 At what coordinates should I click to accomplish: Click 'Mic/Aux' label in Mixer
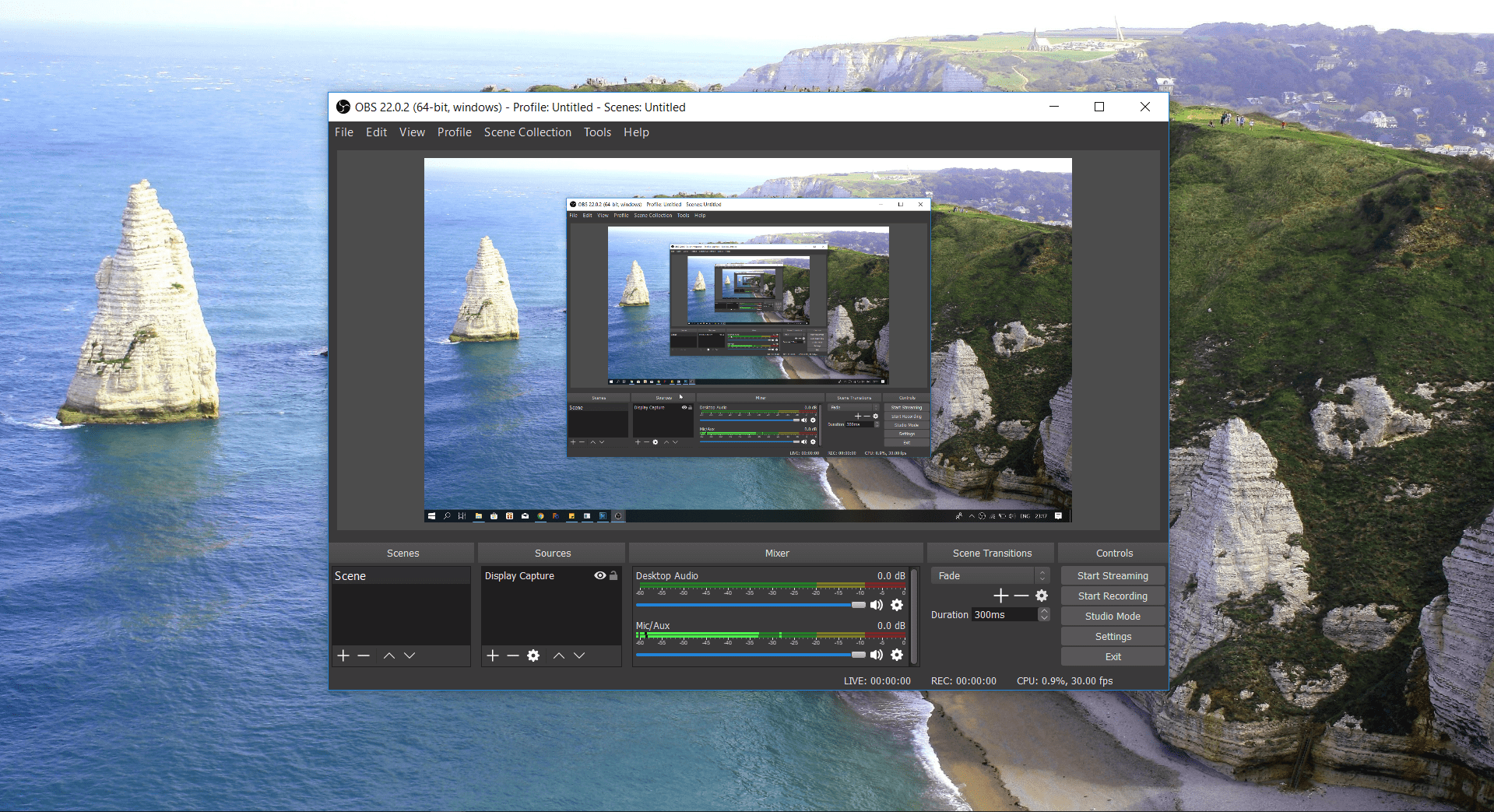(652, 625)
